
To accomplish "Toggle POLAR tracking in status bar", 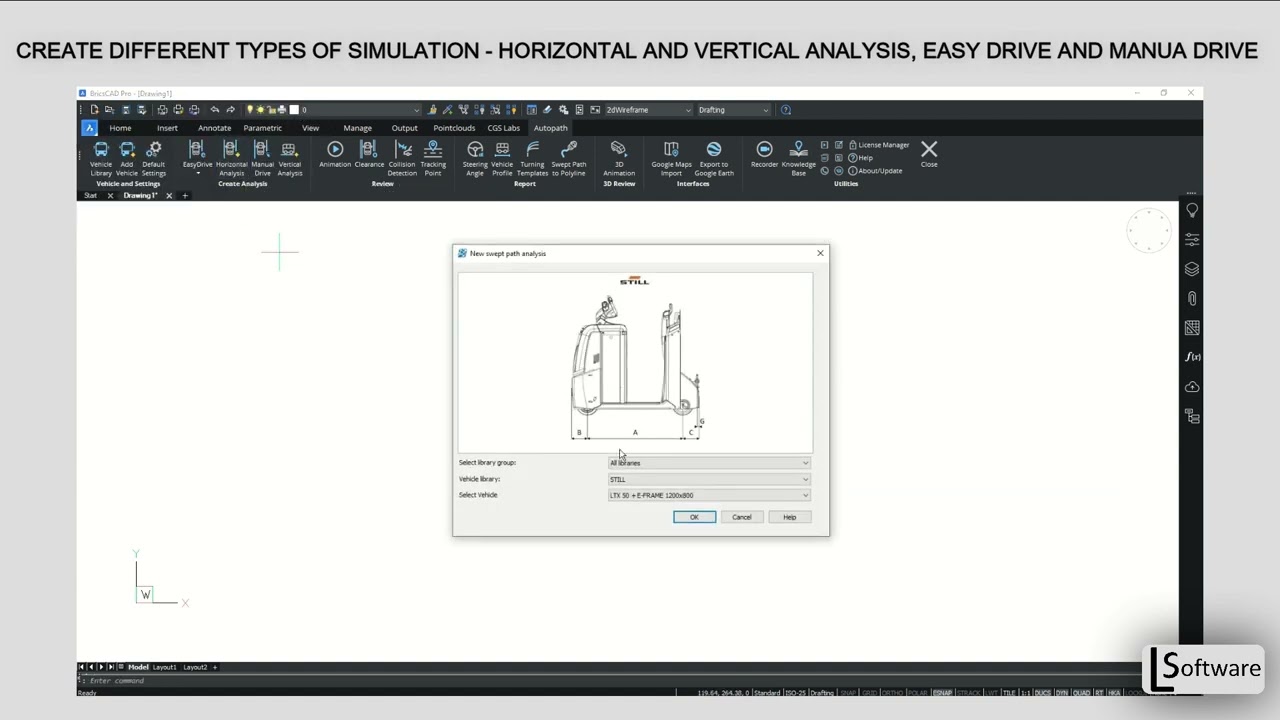I will coord(917,693).
